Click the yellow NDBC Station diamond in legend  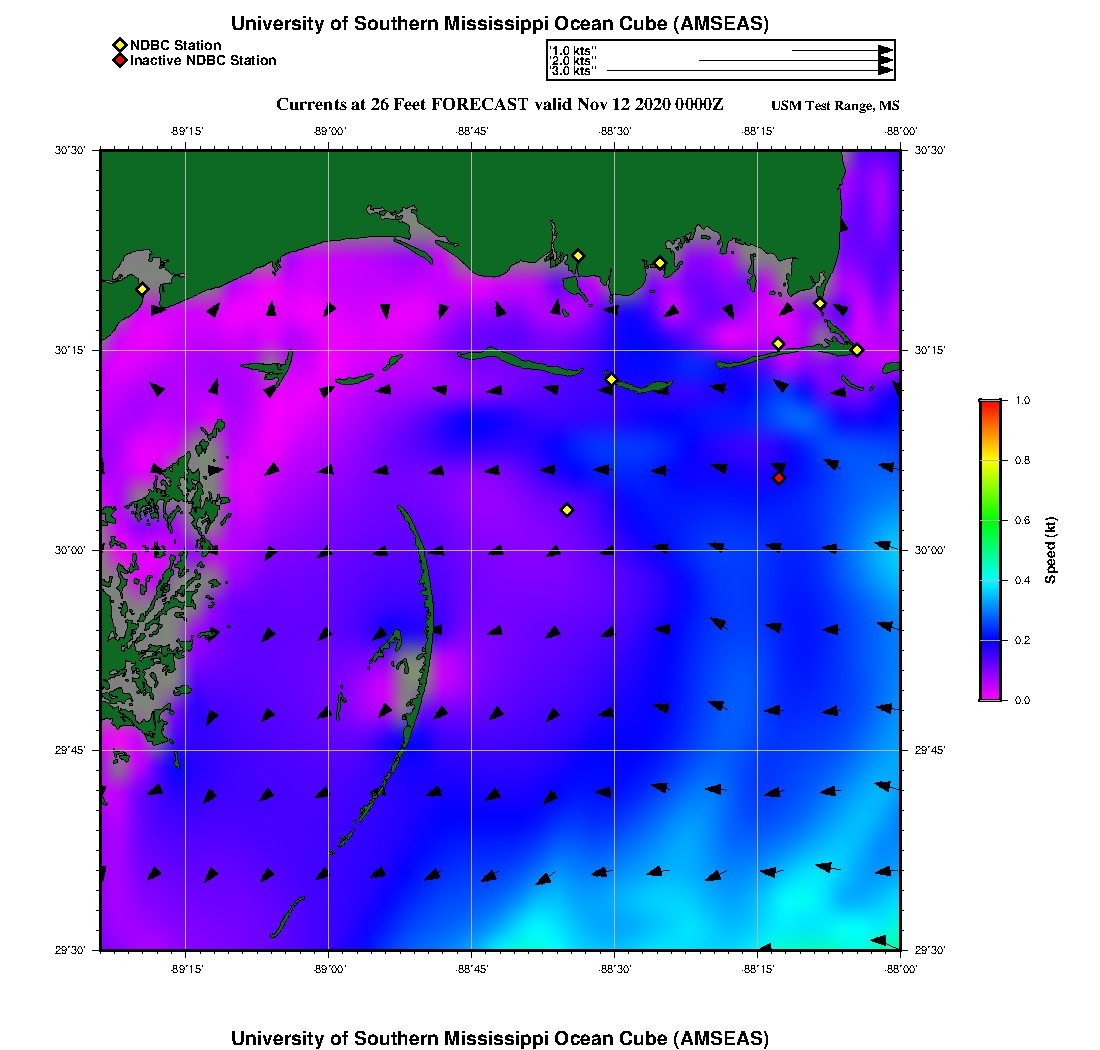pyautogui.click(x=119, y=45)
